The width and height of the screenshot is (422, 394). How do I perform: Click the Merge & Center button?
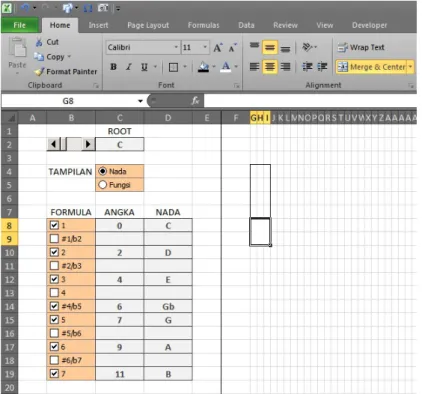click(371, 67)
